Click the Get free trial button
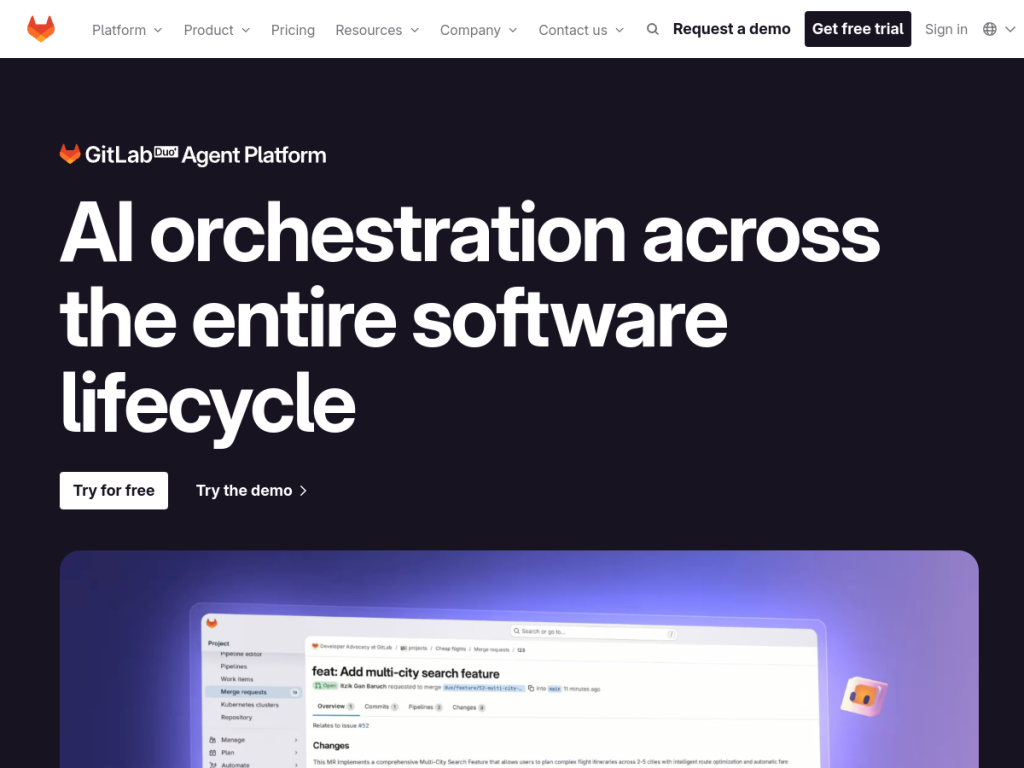Viewport: 1024px width, 768px height. [x=857, y=29]
